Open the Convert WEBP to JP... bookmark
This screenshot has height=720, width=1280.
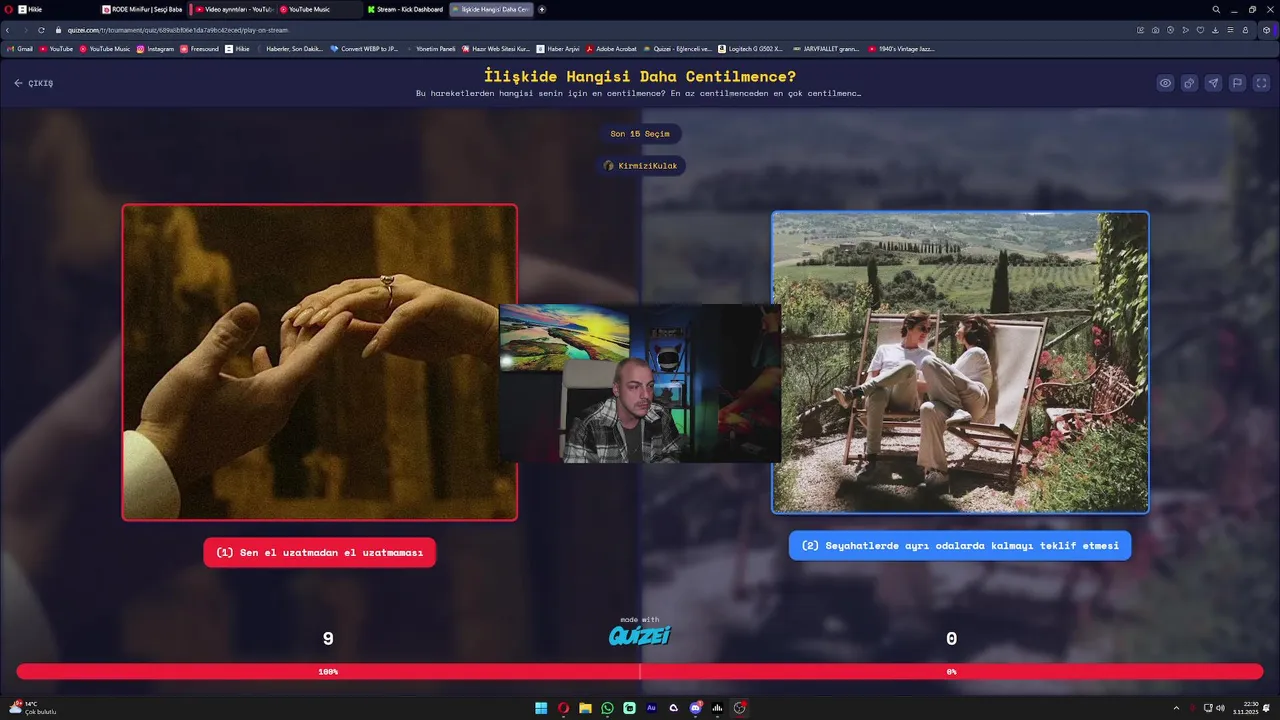[x=365, y=48]
